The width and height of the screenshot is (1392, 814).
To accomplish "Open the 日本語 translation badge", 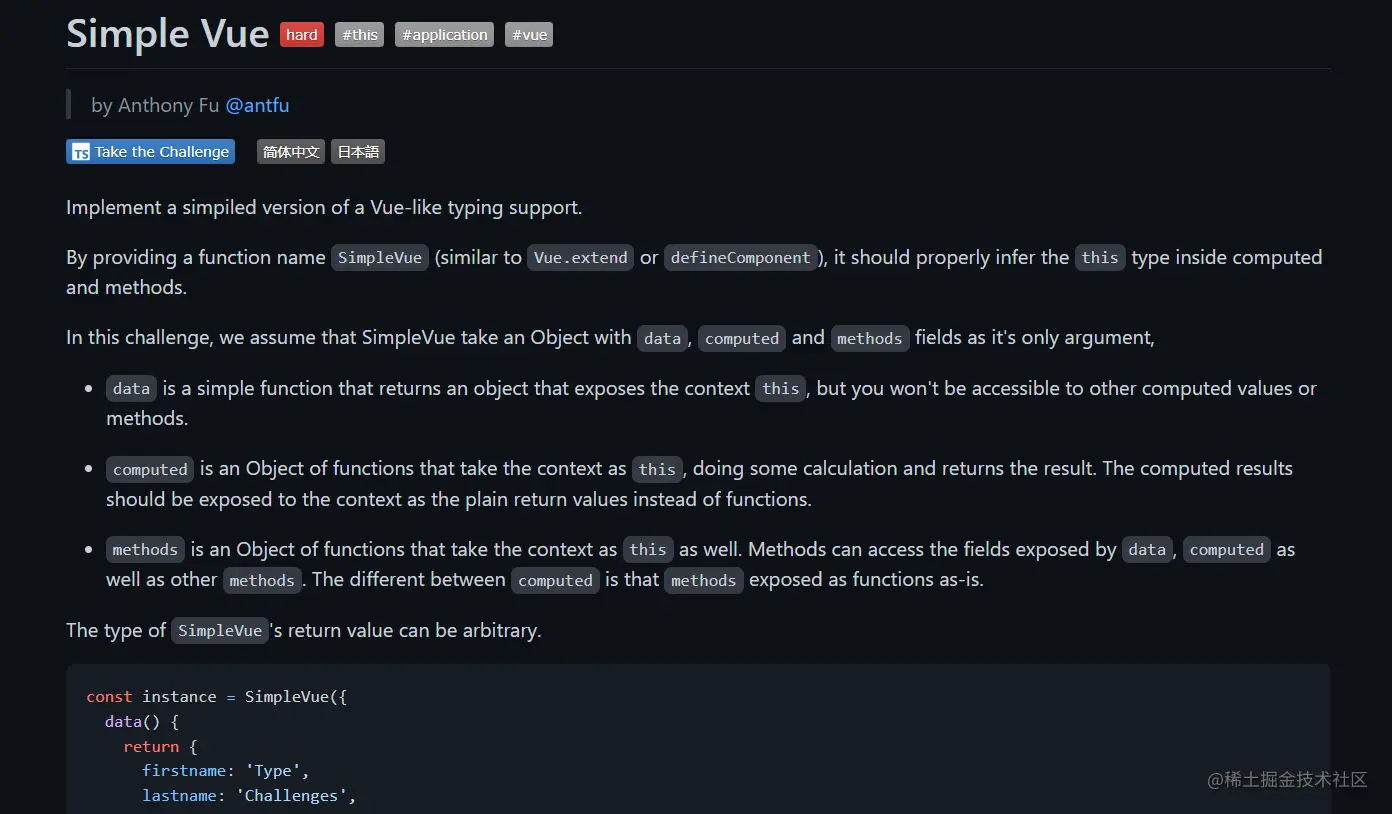I will coord(358,152).
